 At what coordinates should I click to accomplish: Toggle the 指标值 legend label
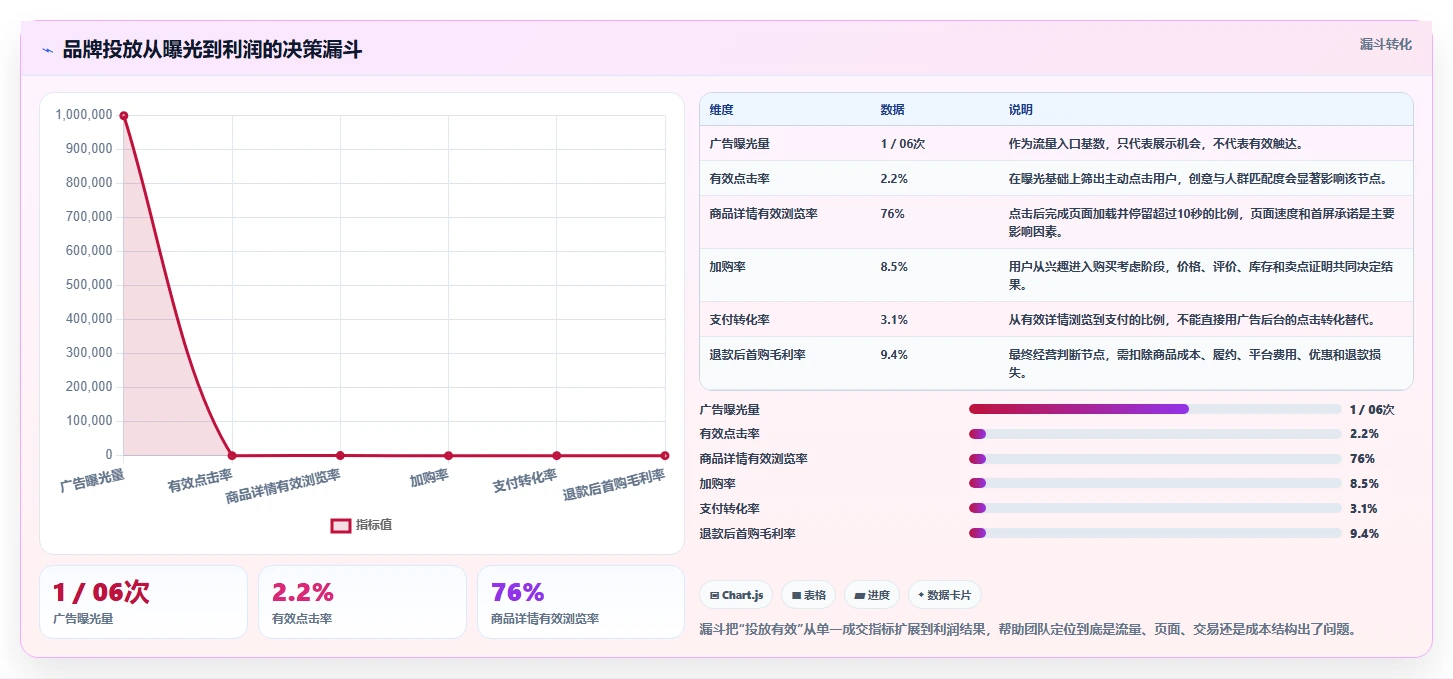tap(374, 525)
